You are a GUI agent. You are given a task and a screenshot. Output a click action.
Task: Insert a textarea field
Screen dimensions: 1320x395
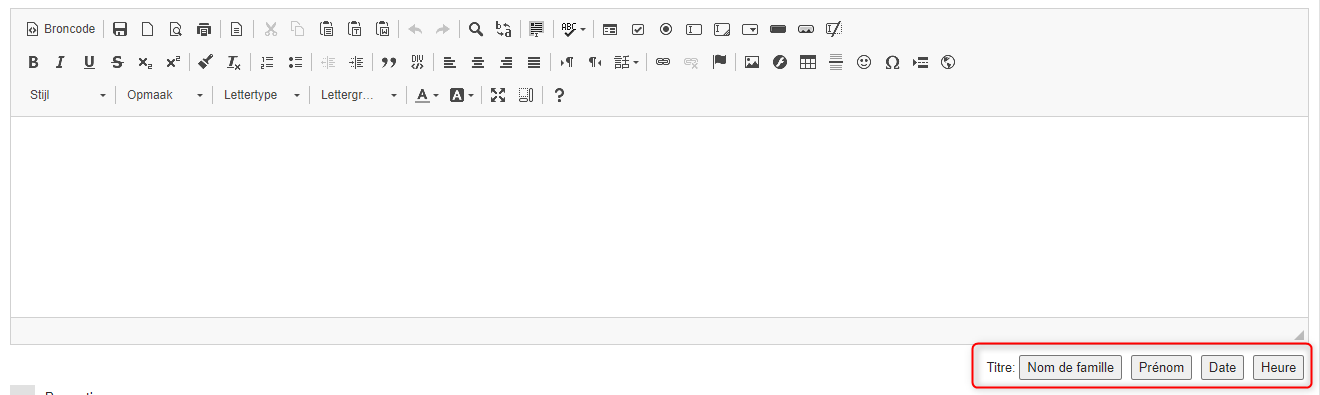(722, 29)
